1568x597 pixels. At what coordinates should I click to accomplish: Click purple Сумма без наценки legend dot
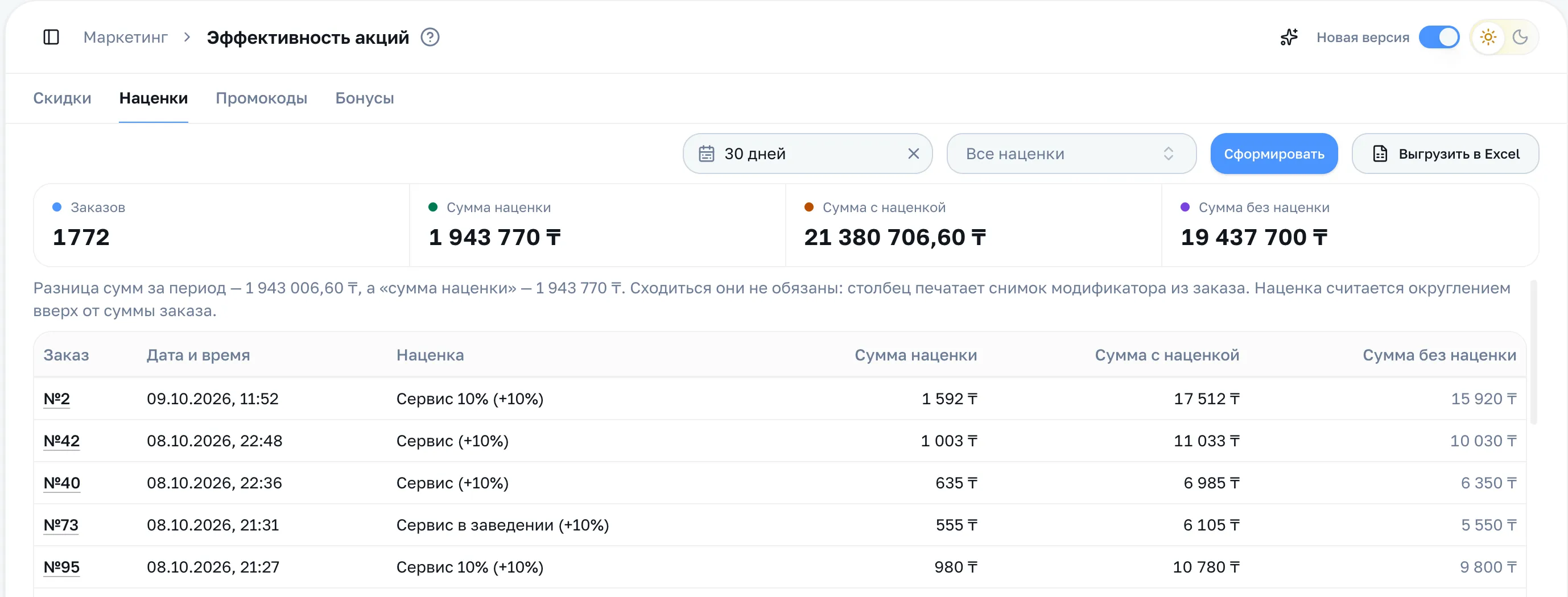[x=1185, y=207]
